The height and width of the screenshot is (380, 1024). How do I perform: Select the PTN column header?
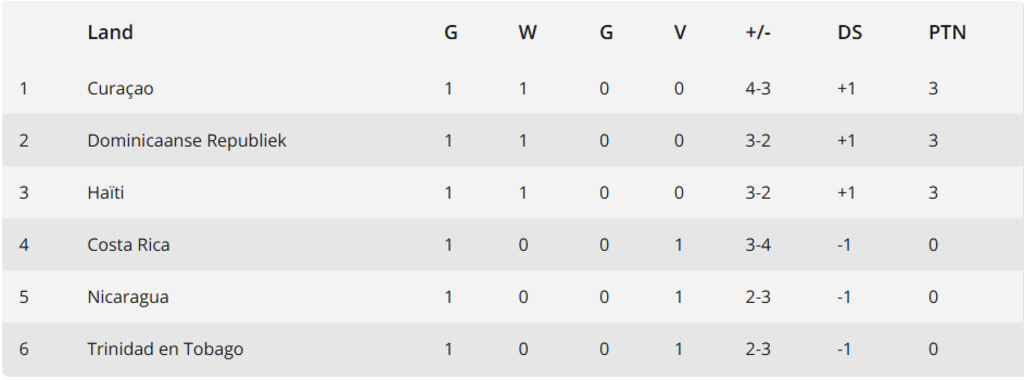(947, 33)
